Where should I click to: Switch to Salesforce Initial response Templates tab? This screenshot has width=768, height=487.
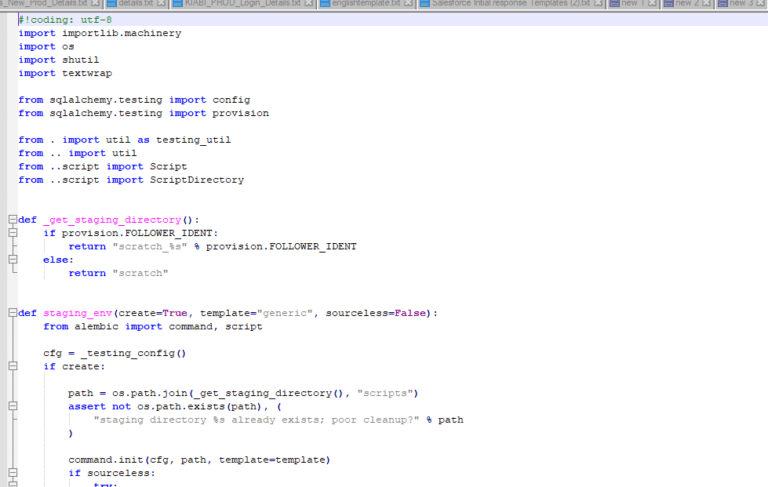point(511,3)
